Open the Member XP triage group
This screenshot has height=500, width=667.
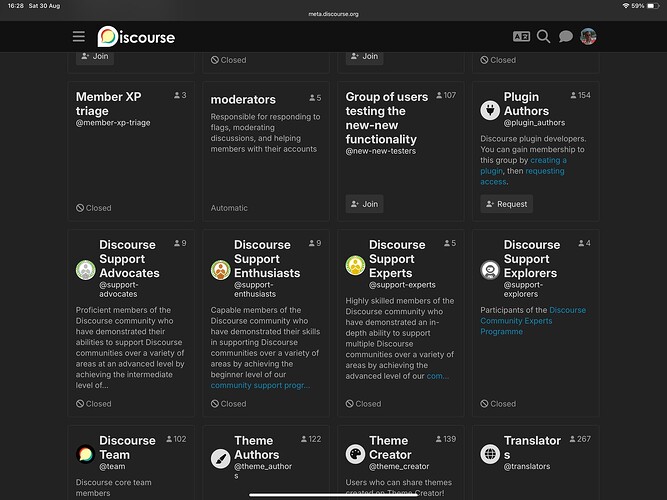[108, 103]
